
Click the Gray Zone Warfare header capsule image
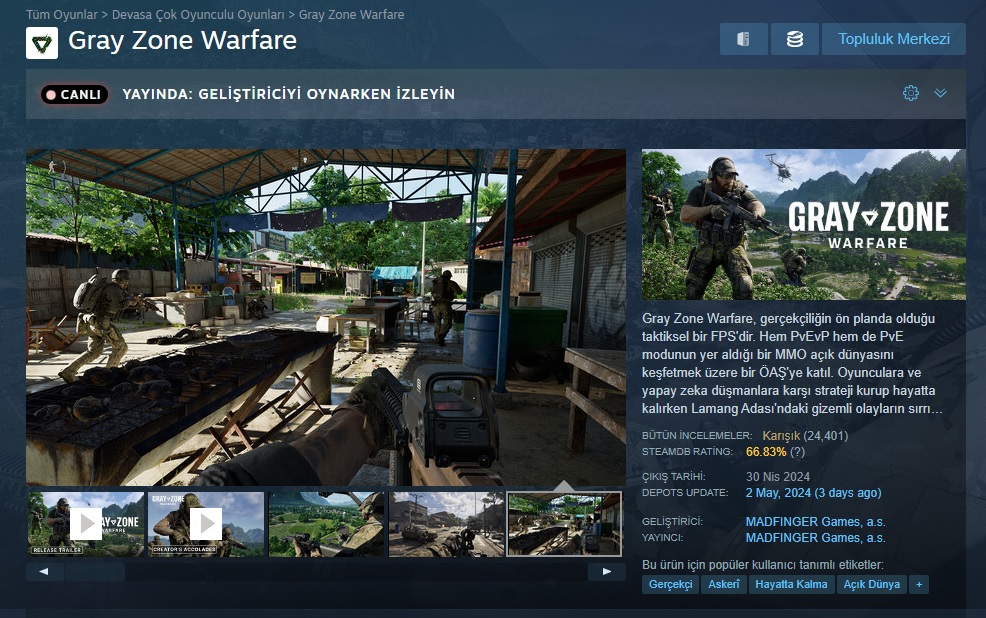point(804,224)
